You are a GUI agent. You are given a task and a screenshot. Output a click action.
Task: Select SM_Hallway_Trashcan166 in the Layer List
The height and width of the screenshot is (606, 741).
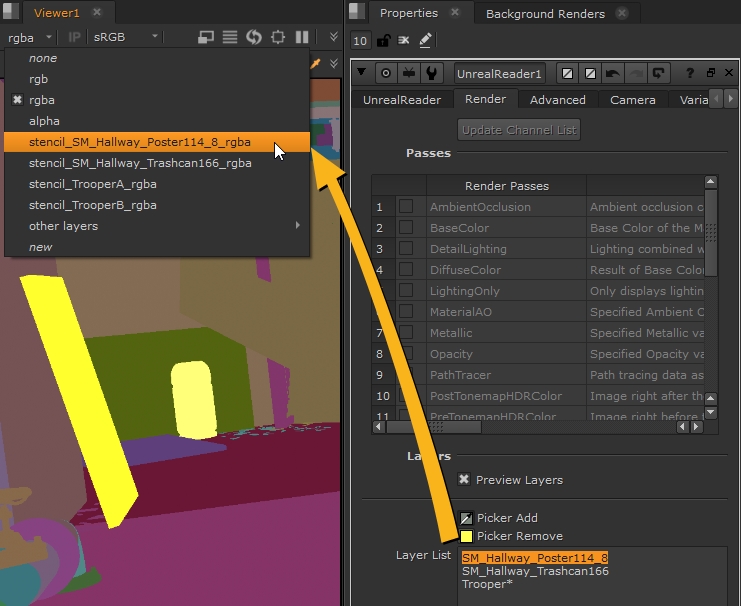click(535, 571)
